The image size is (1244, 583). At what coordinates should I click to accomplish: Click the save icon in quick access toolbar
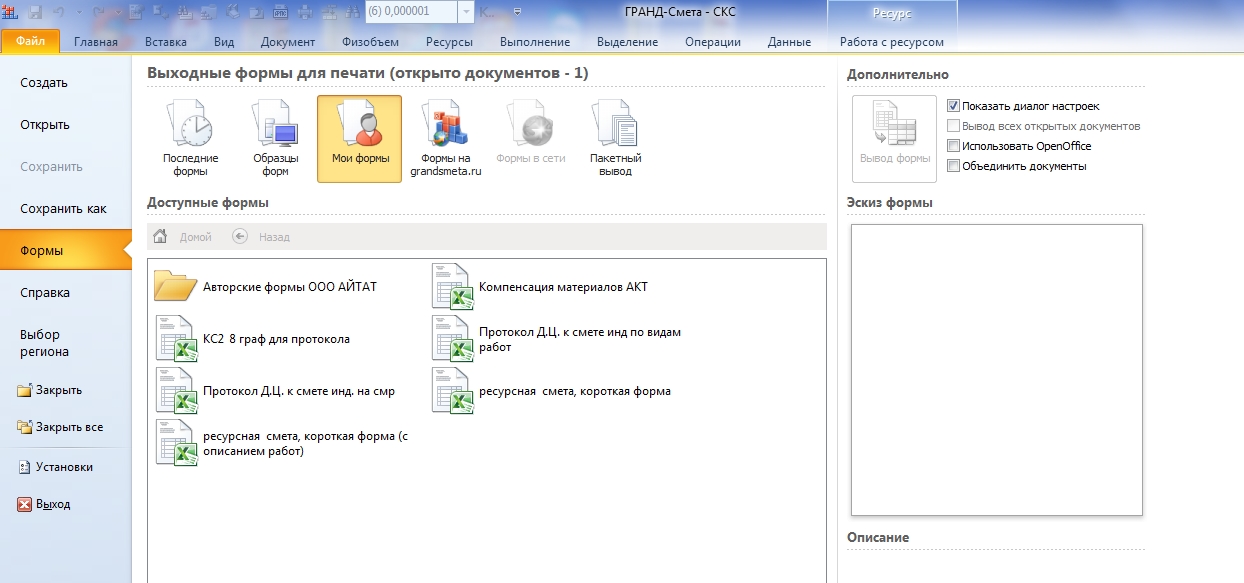pyautogui.click(x=35, y=12)
